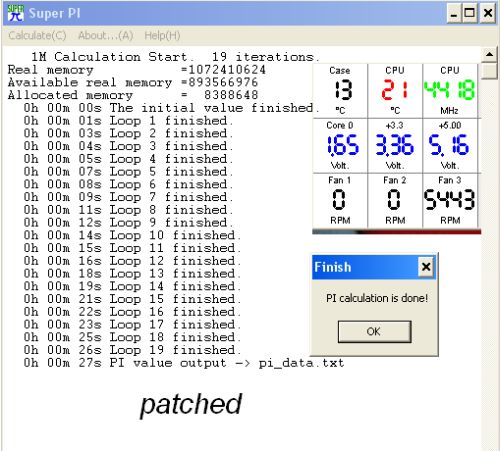Screen dimensions: 500x451
Task: Open the Help(H) menu
Action: click(162, 35)
